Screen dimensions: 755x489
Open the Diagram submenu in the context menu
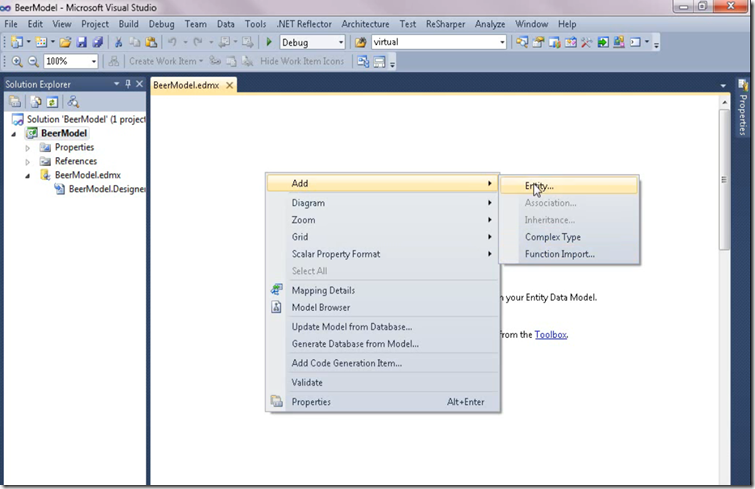[x=382, y=203]
